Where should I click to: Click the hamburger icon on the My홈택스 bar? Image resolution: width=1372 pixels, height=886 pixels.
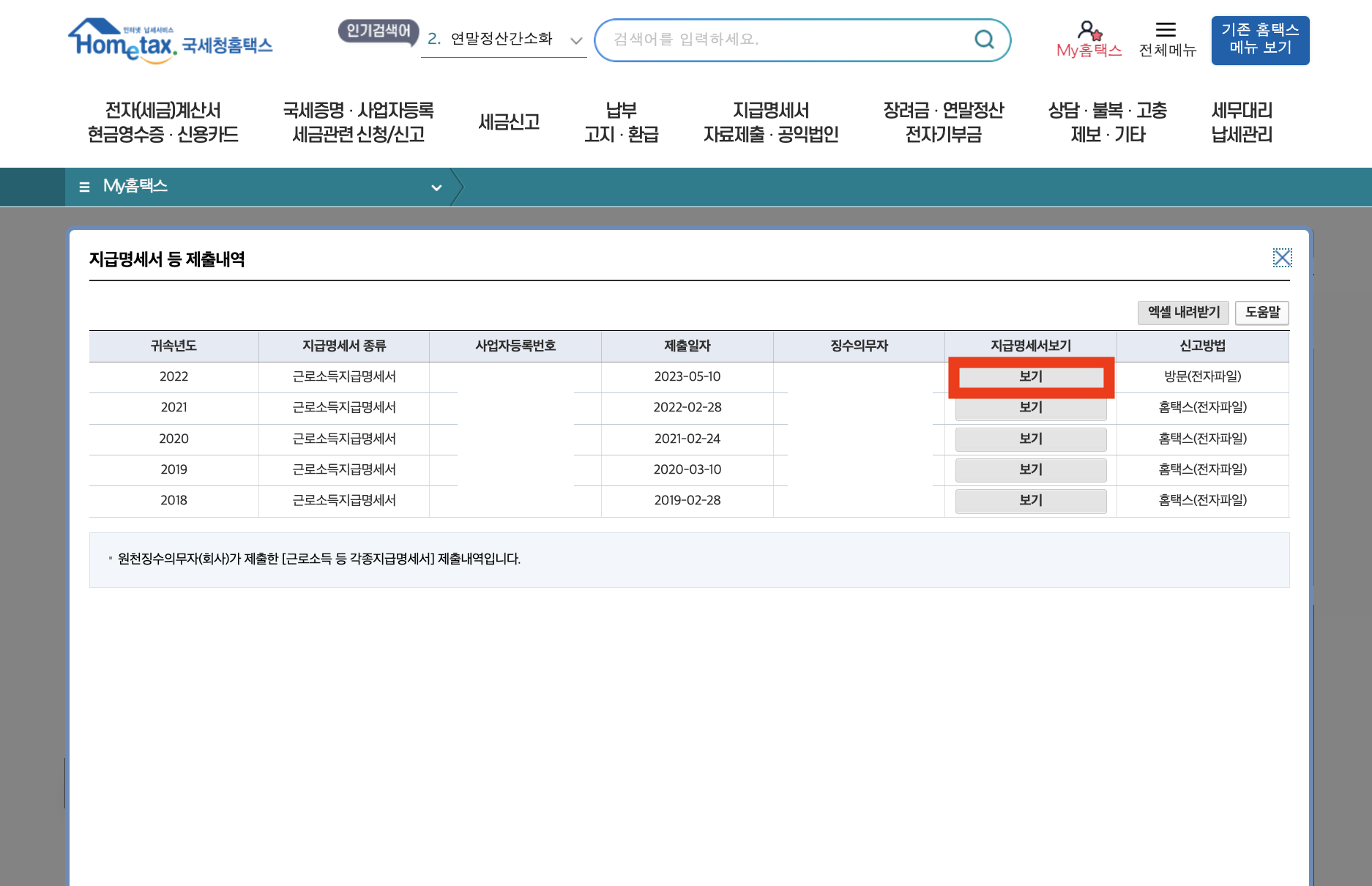(84, 187)
